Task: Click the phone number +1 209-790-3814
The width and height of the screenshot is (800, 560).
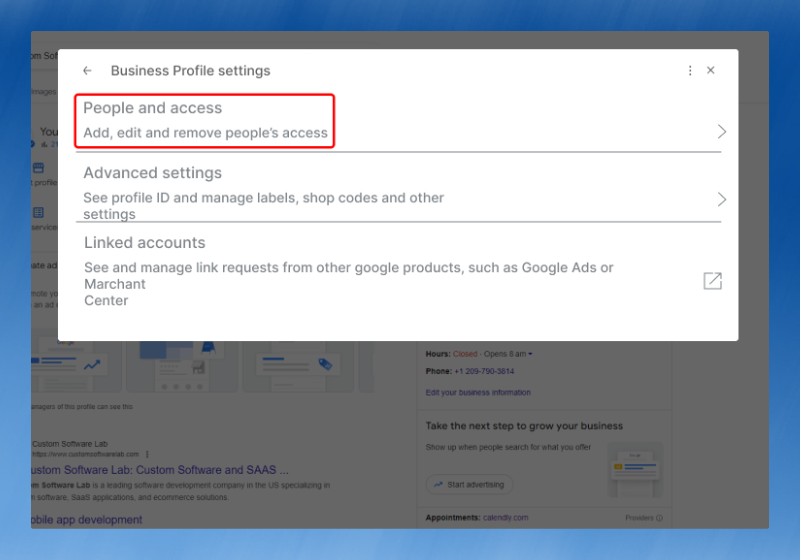Action: [x=484, y=371]
